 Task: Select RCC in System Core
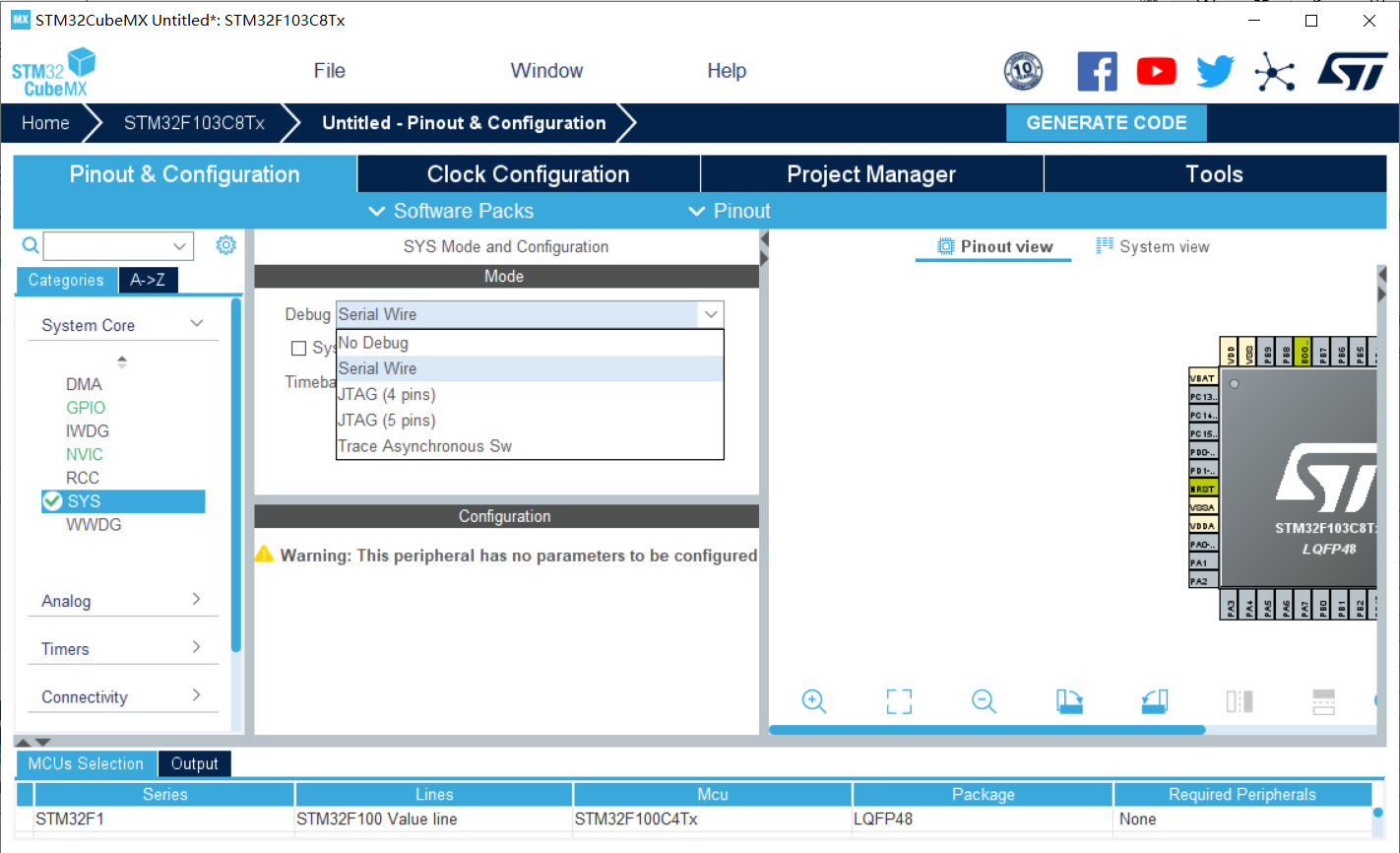[83, 478]
